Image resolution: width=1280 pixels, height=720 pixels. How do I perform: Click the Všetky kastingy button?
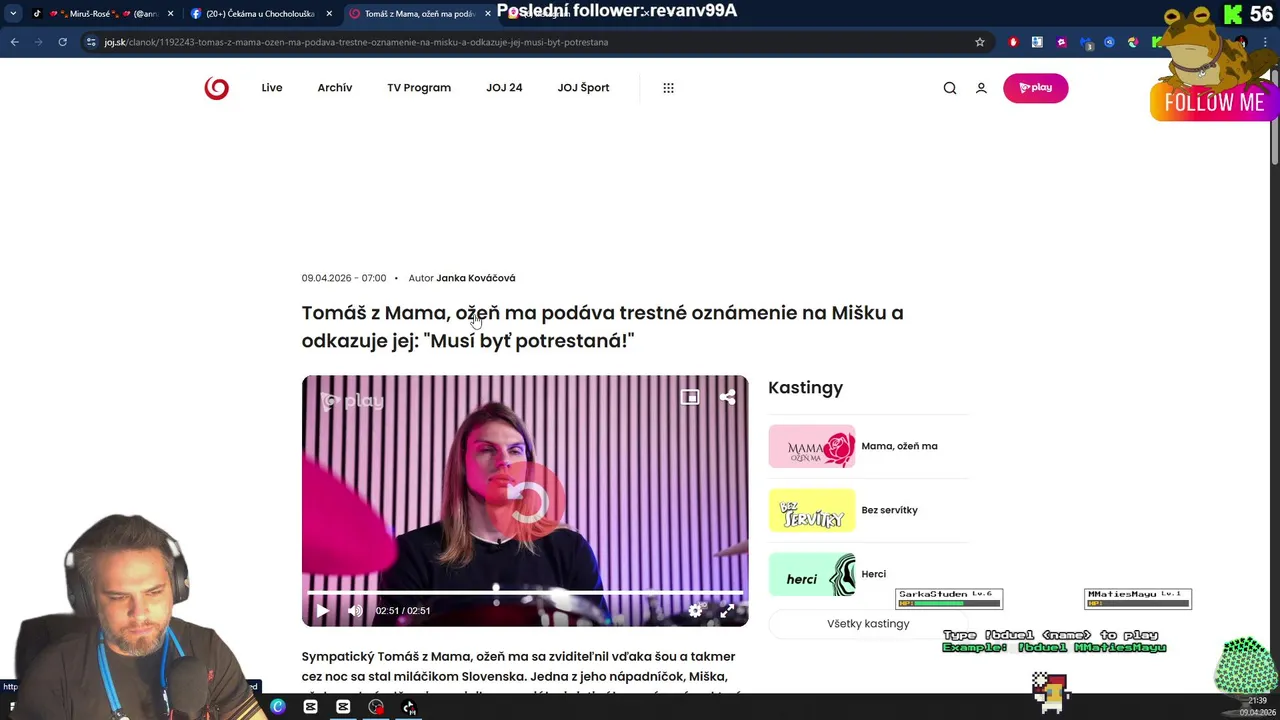click(x=868, y=623)
